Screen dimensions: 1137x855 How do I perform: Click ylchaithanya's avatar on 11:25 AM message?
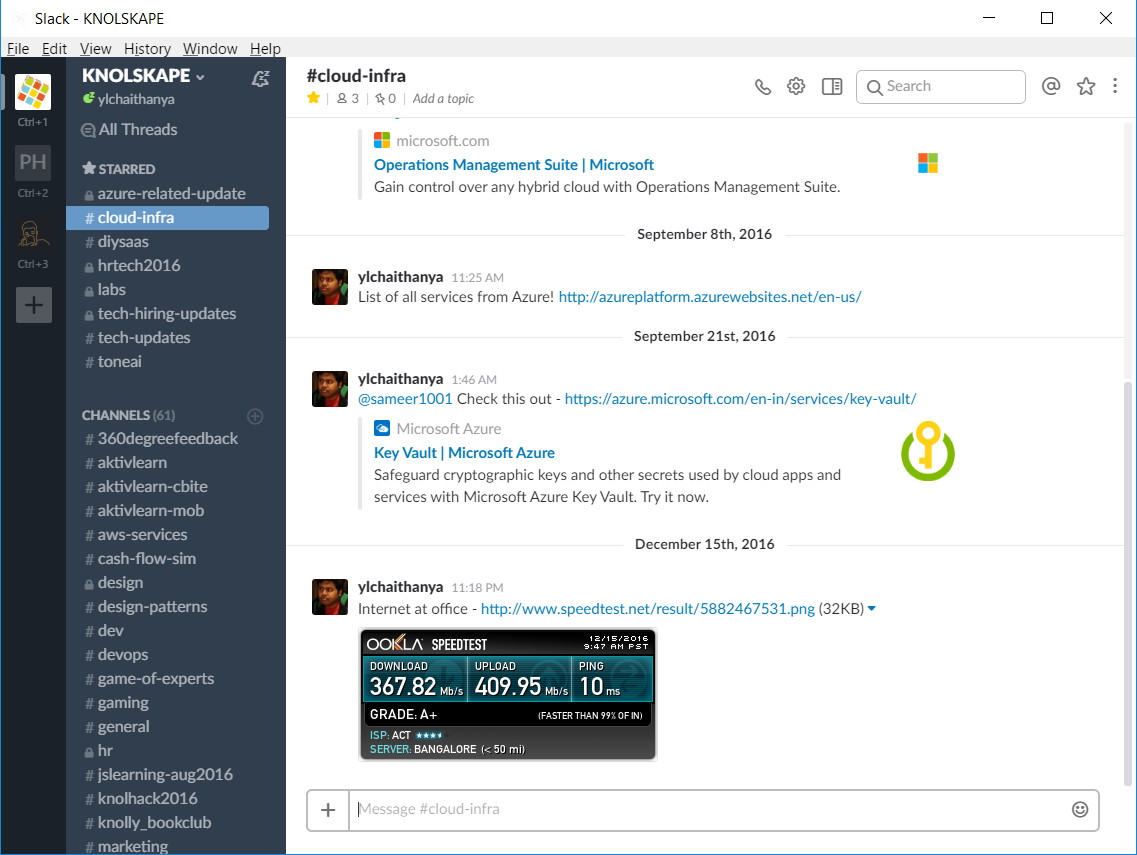point(330,286)
